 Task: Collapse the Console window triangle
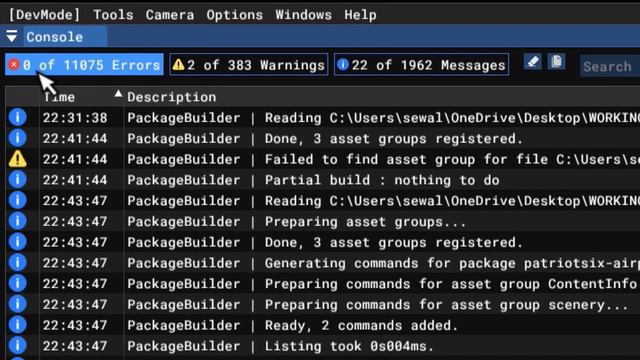[x=12, y=36]
